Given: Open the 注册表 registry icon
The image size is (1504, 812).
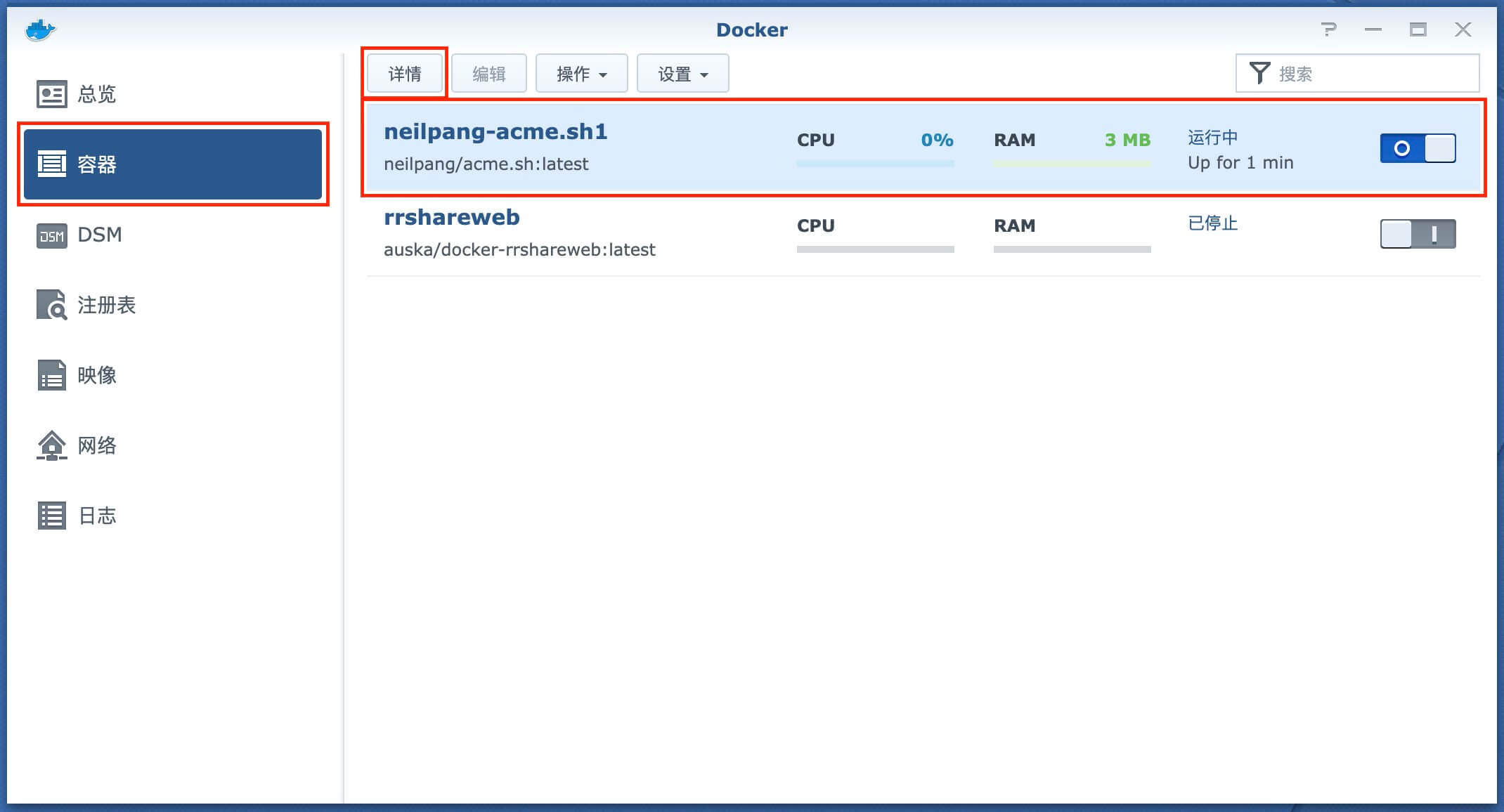Looking at the screenshot, I should point(51,305).
